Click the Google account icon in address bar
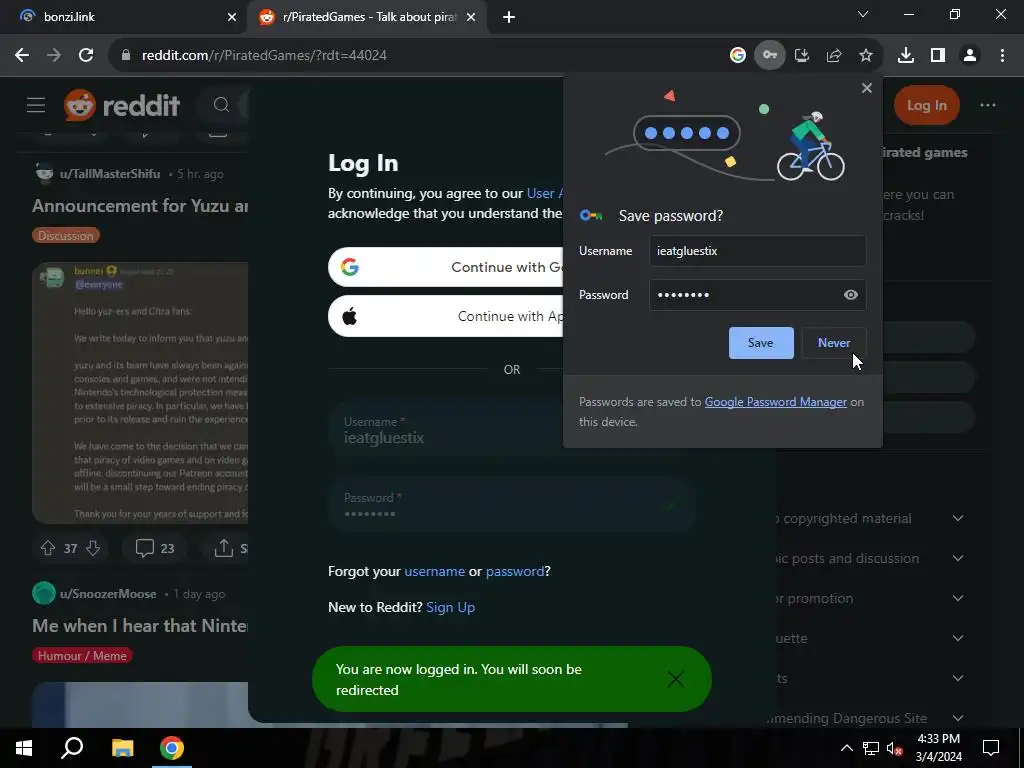This screenshot has width=1024, height=768. (738, 56)
